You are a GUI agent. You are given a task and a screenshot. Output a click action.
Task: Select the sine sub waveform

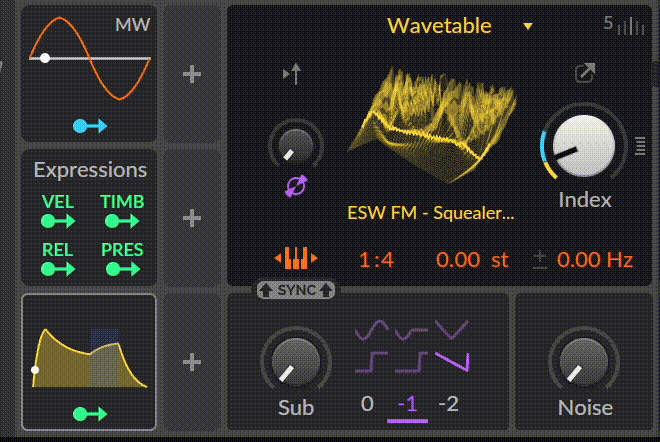click(x=372, y=330)
